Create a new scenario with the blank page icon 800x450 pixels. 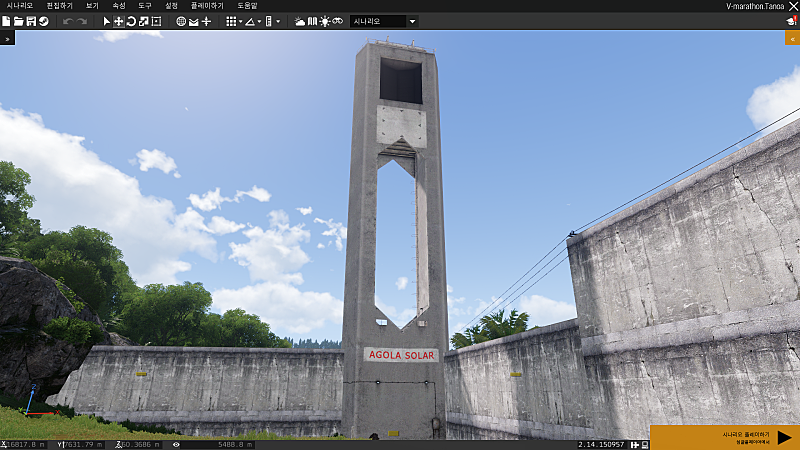tap(6, 21)
